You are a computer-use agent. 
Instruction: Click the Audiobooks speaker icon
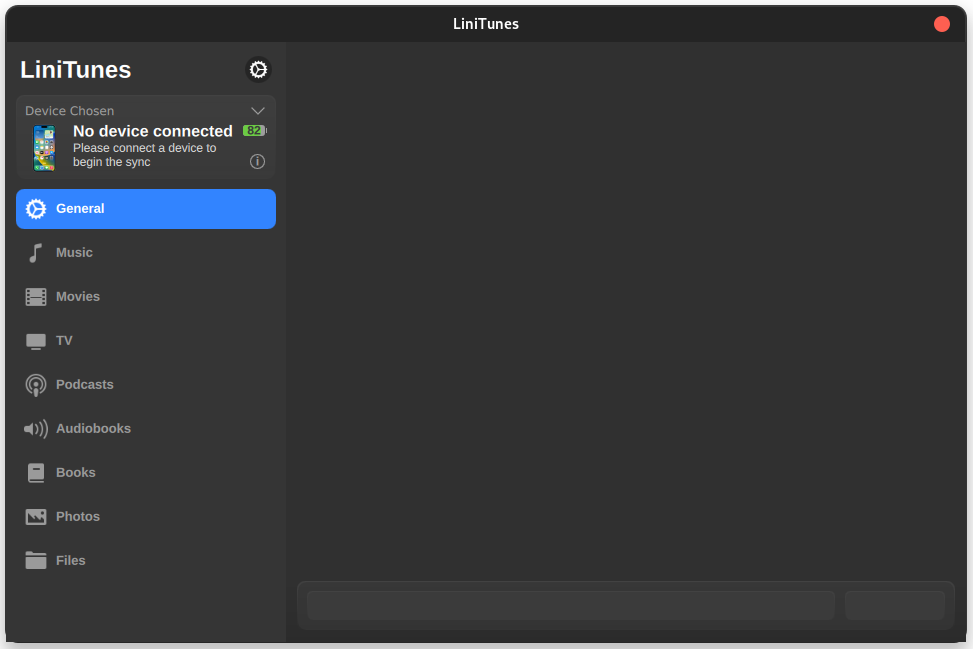click(x=36, y=429)
